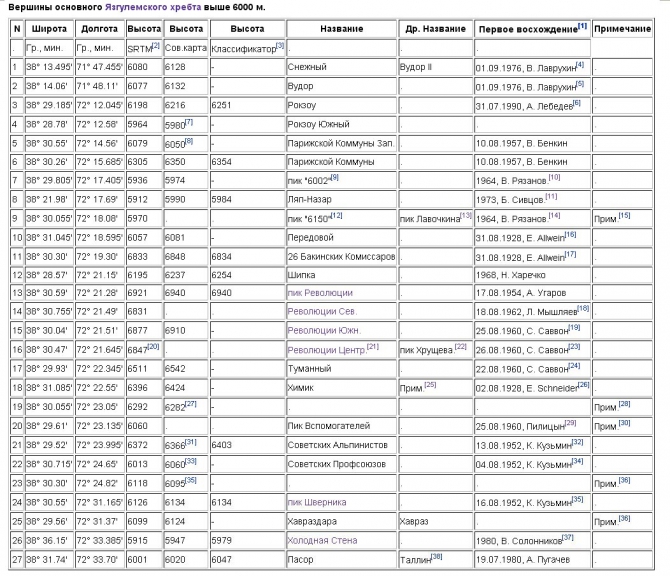Click footnote 6 after А. Лебедев
This screenshot has width=670, height=576.
(x=577, y=102)
